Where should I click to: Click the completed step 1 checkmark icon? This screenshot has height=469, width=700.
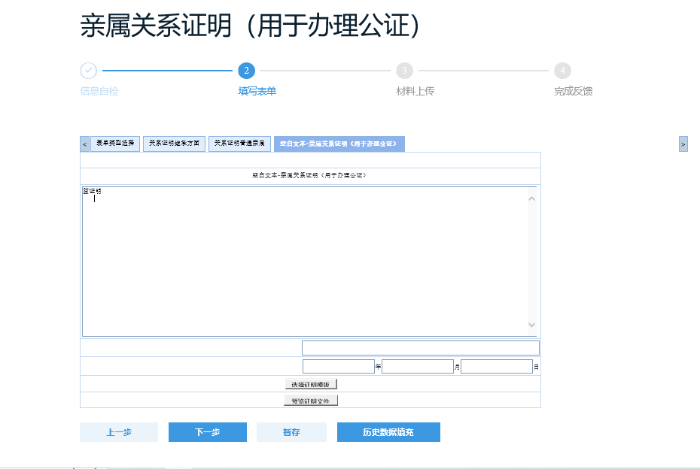tap(88, 70)
